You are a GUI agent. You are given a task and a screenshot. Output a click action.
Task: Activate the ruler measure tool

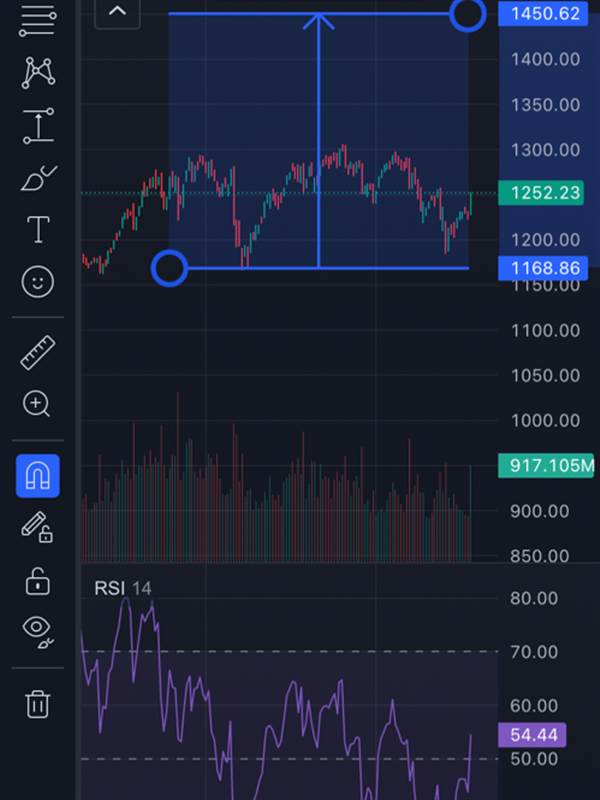coord(38,353)
